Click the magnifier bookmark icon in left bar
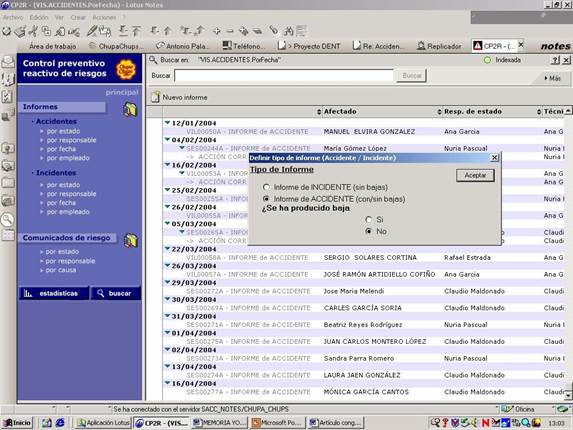Screen dimensions: 573x430 7,220
